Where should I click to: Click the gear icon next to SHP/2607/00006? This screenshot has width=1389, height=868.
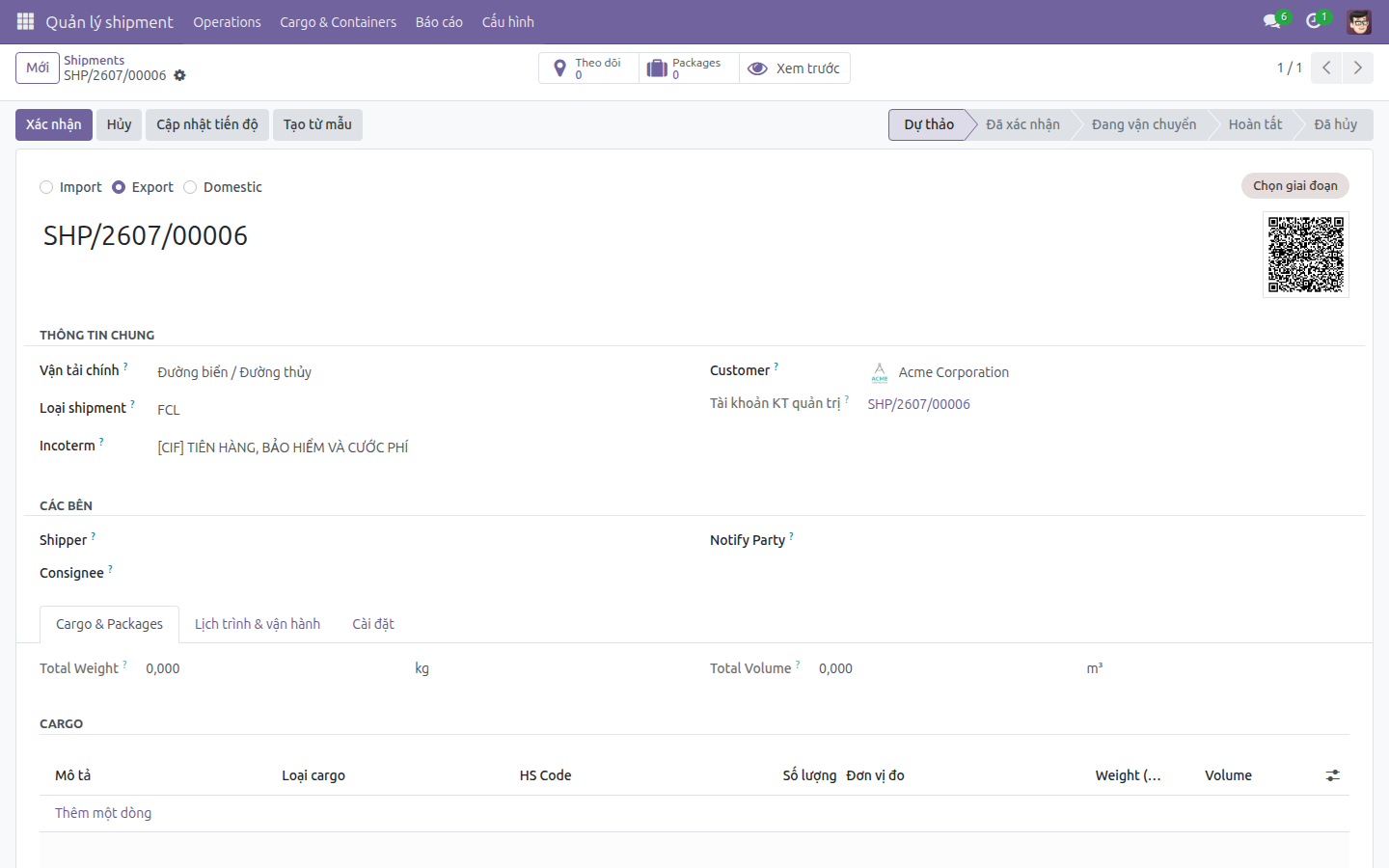[x=179, y=75]
